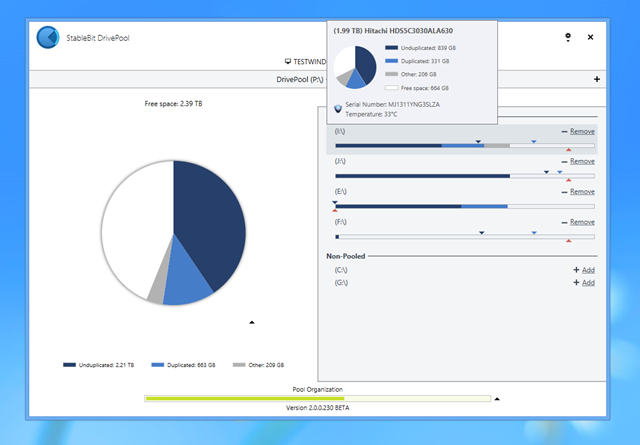
Task: Click the plus icon on the DrivePool (P:\) bar
Action: coord(597,79)
